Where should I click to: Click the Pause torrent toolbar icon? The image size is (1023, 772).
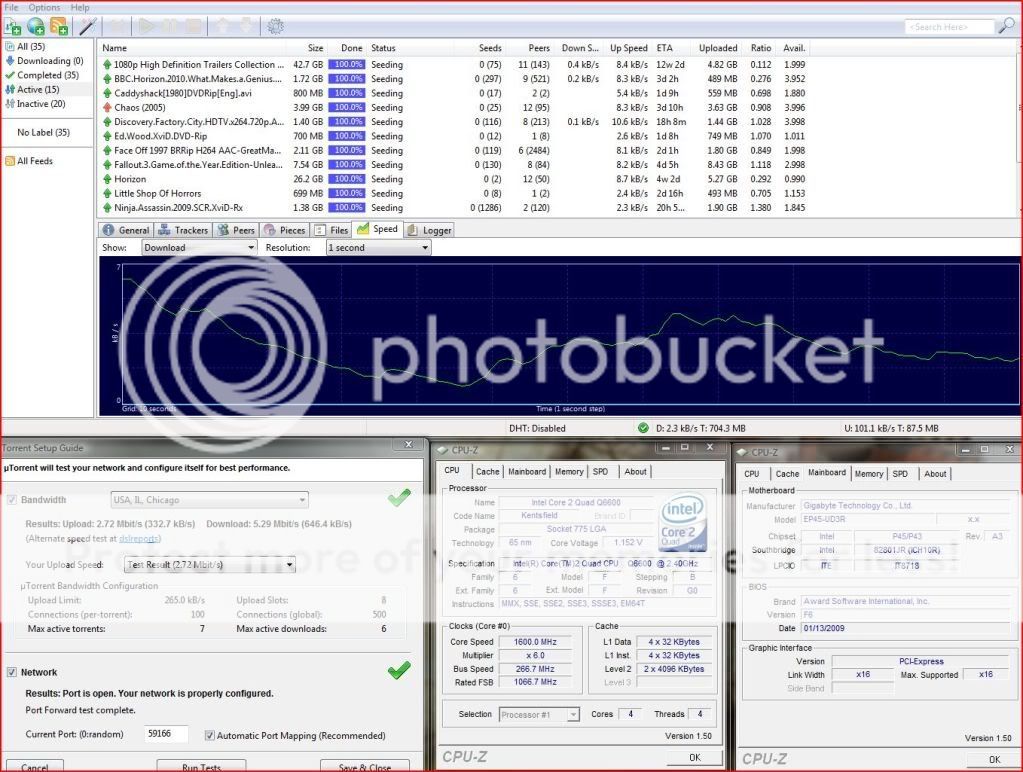coord(170,27)
